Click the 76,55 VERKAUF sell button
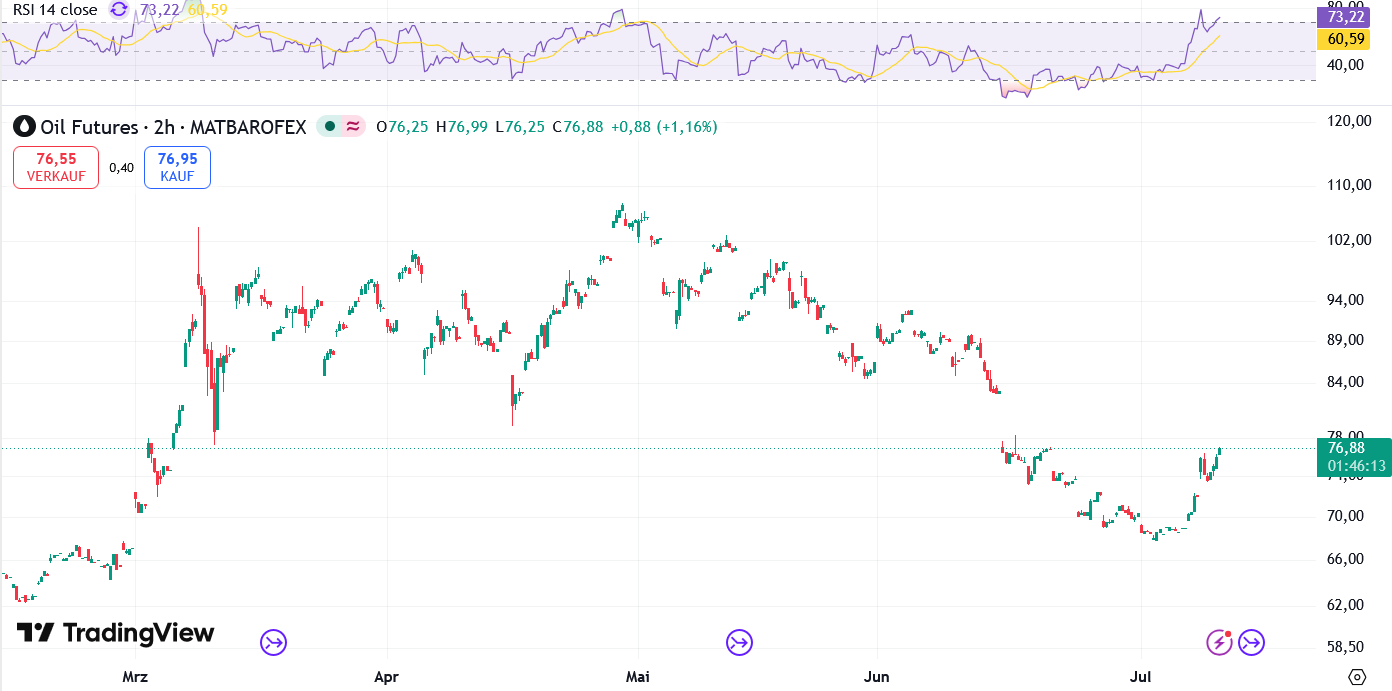The width and height of the screenshot is (1392, 691). tap(56, 167)
